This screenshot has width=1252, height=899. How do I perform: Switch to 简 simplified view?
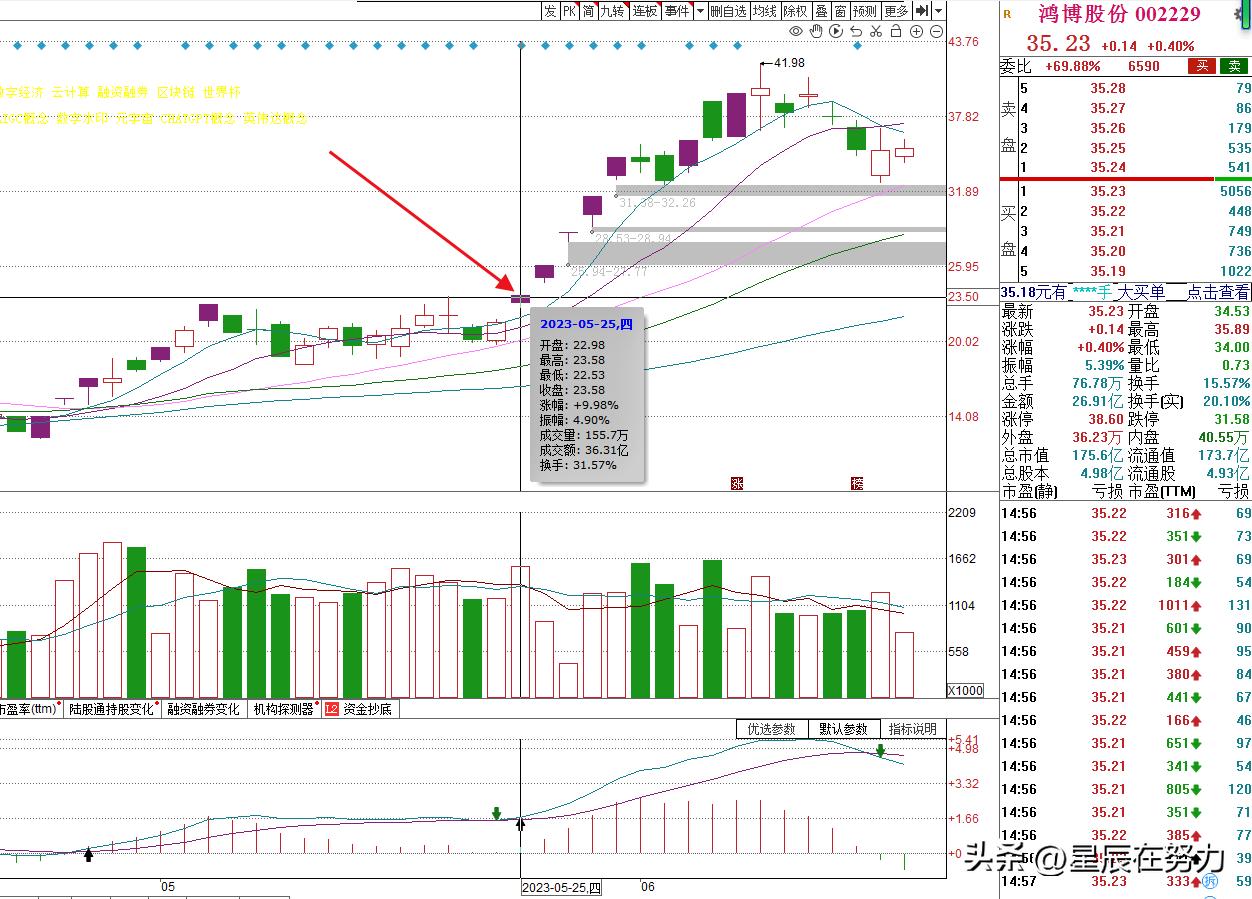tap(589, 11)
